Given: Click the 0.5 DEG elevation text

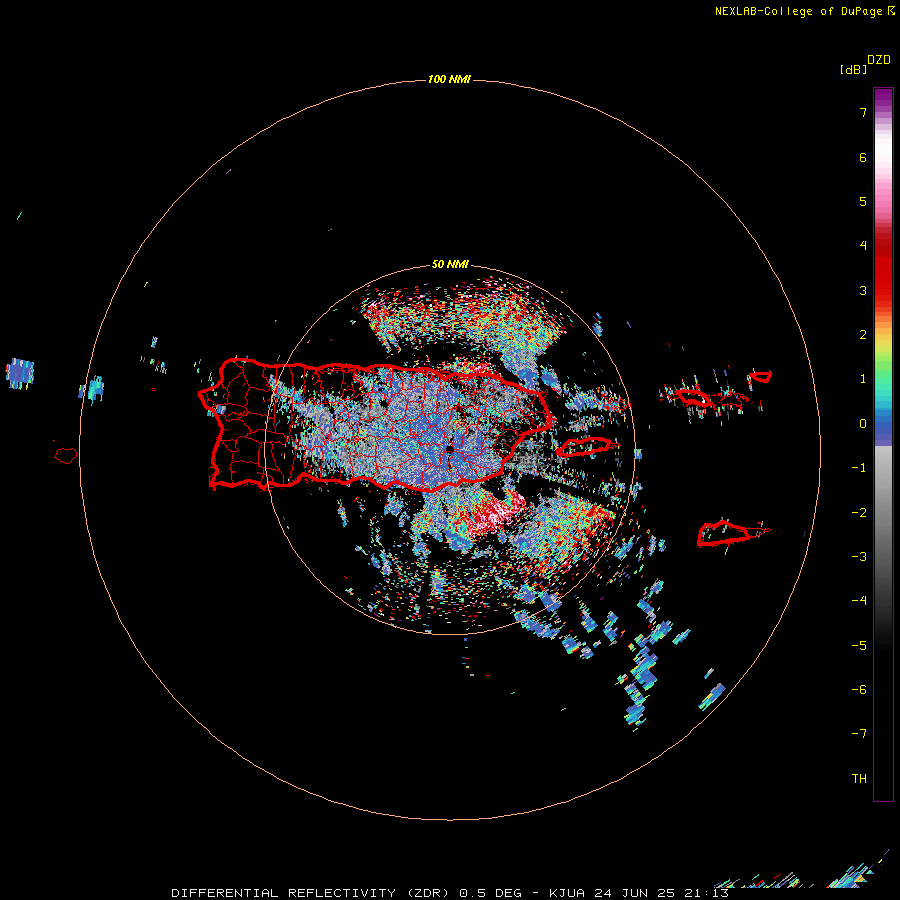Looking at the screenshot, I should (490, 893).
